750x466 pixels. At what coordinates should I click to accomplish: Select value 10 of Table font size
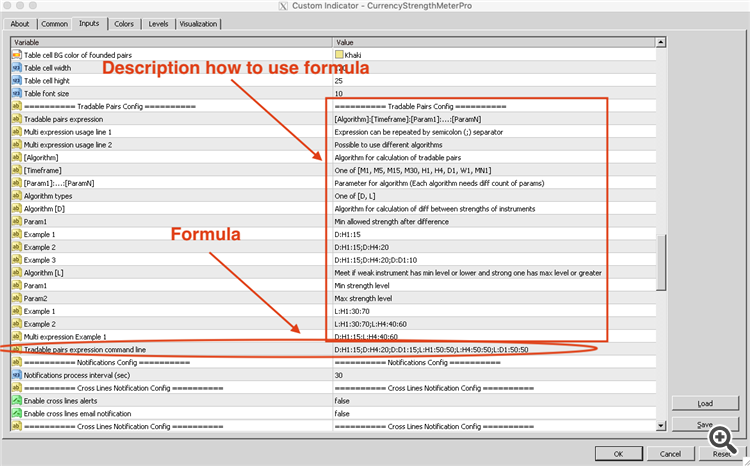click(x=339, y=94)
